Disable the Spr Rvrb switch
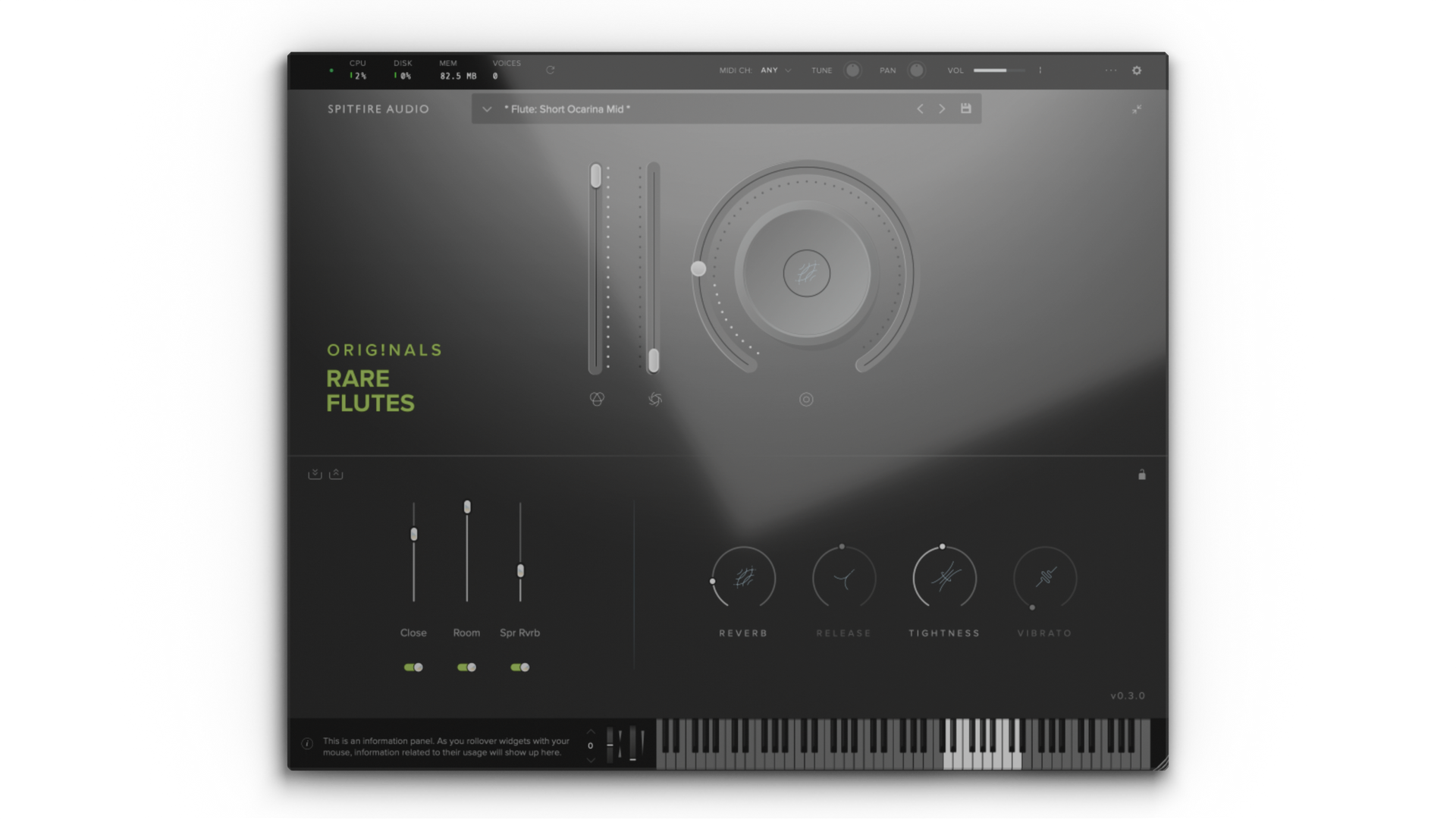This screenshot has width=1456, height=819. tap(519, 667)
